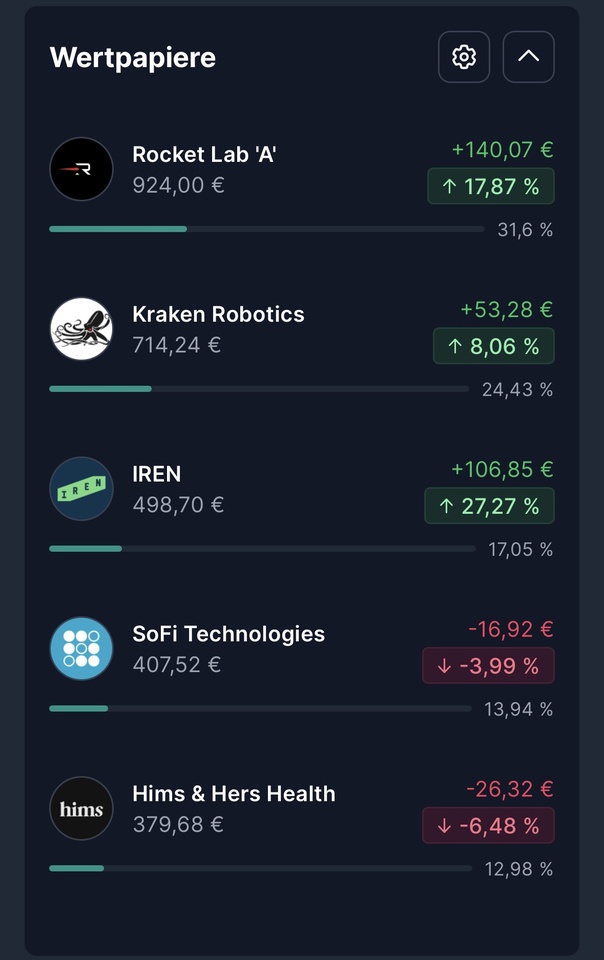
Task: Select the IREN stock name
Action: pyautogui.click(x=157, y=475)
